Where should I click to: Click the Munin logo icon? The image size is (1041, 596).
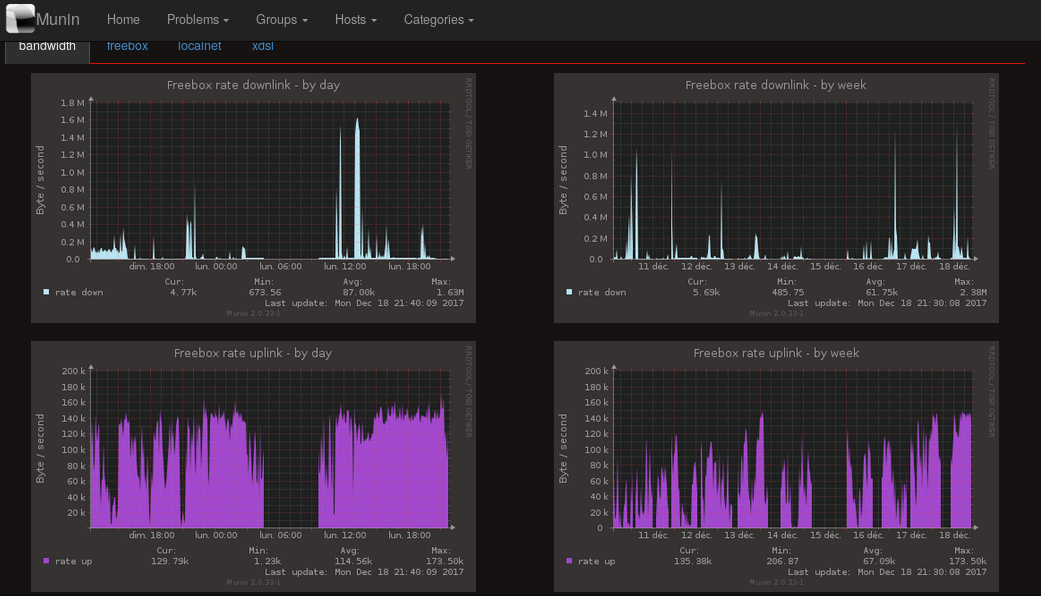click(20, 19)
